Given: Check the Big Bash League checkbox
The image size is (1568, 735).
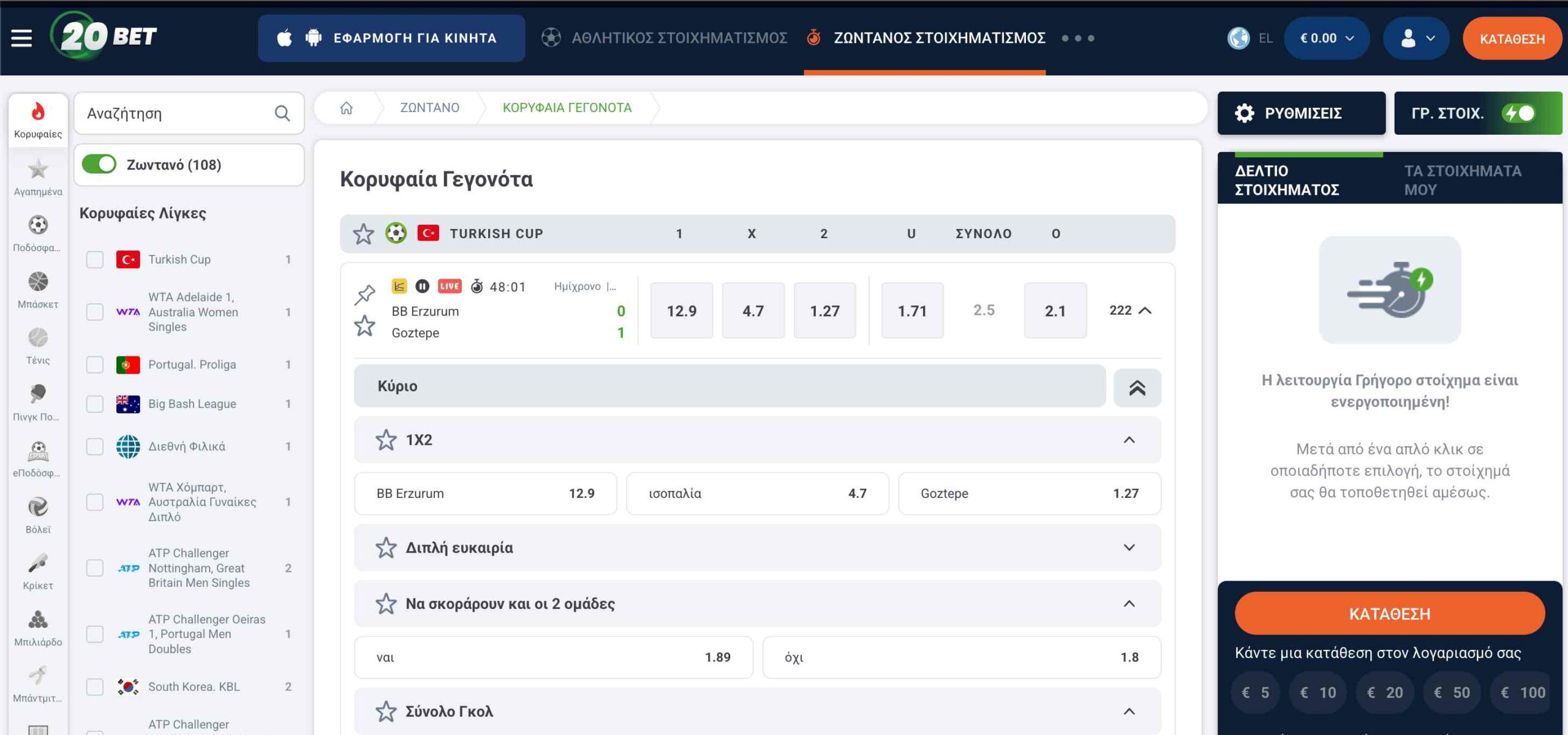Looking at the screenshot, I should pos(95,404).
